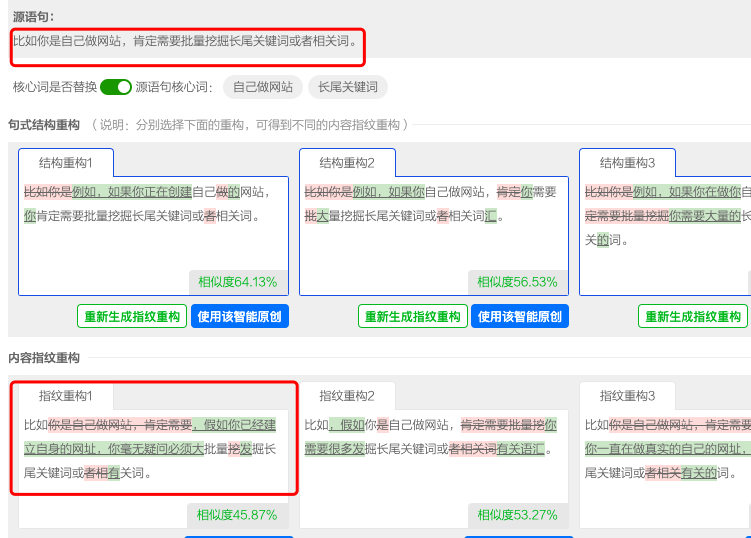Click the 长尾关键词 core keyword tag
The width and height of the screenshot is (751, 538).
pyautogui.click(x=347, y=87)
